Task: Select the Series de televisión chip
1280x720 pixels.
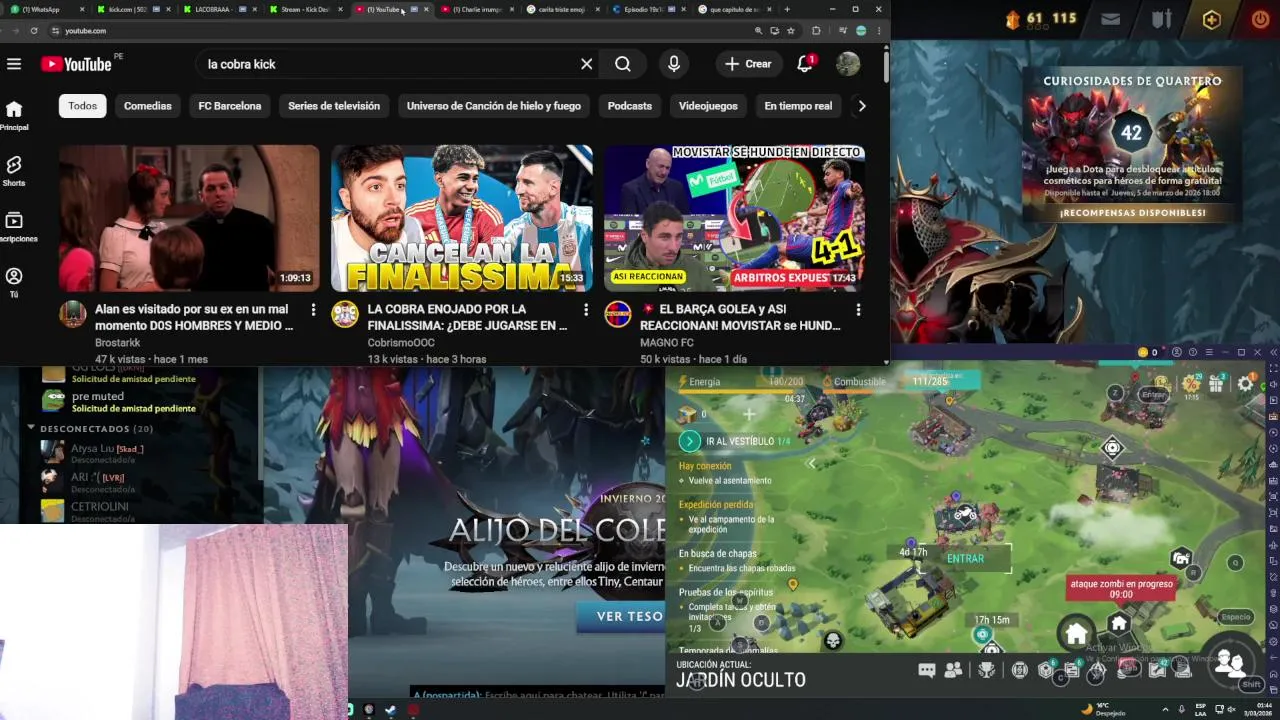Action: tap(334, 106)
